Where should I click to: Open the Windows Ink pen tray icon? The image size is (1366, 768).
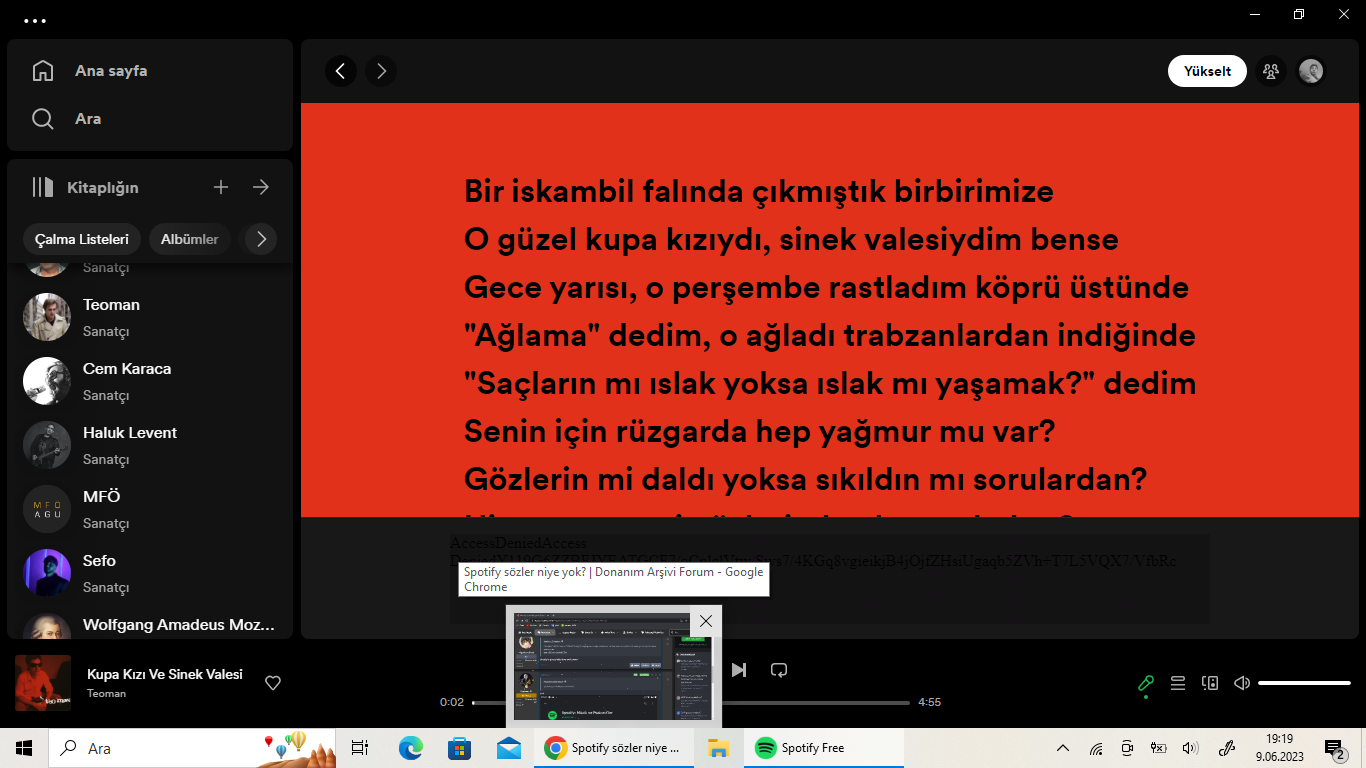point(1227,748)
